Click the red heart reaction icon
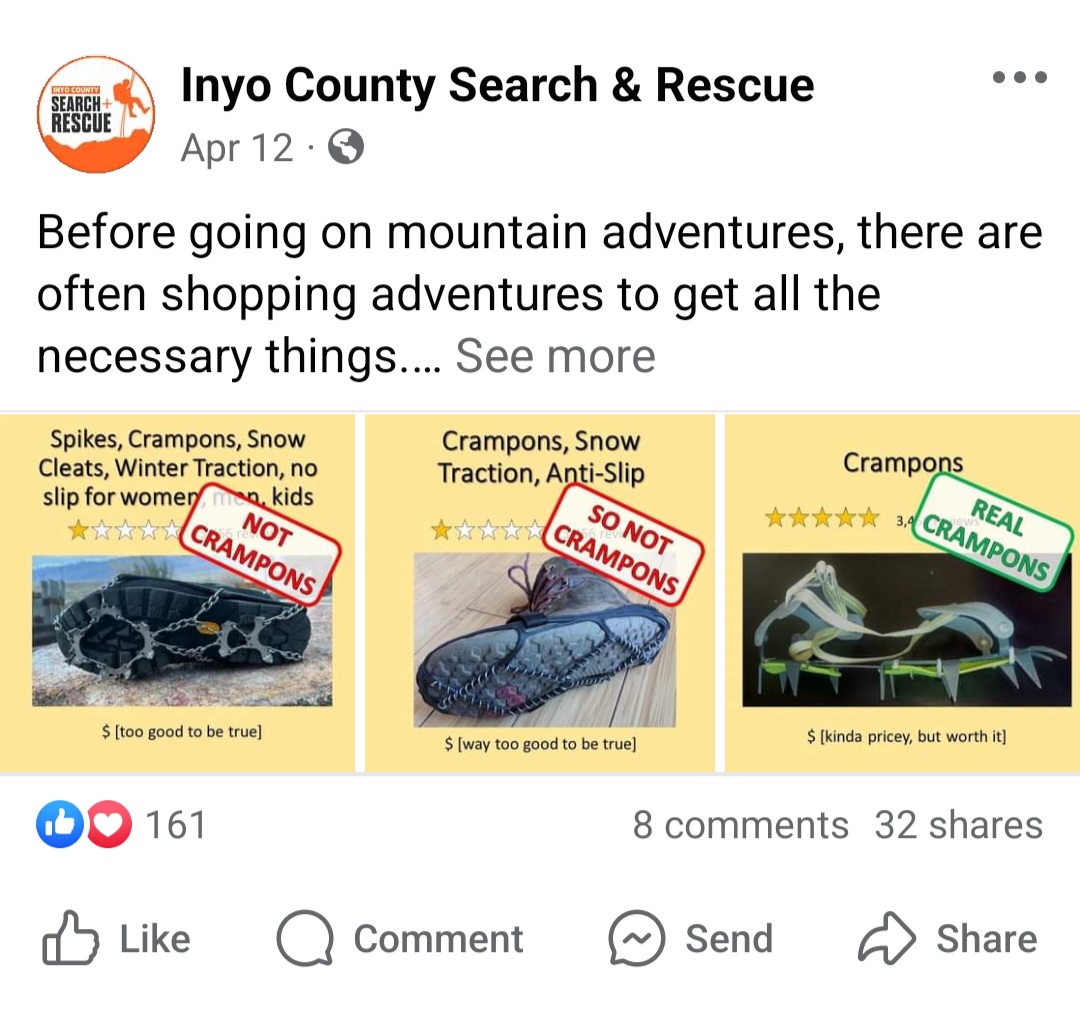 [x=109, y=824]
